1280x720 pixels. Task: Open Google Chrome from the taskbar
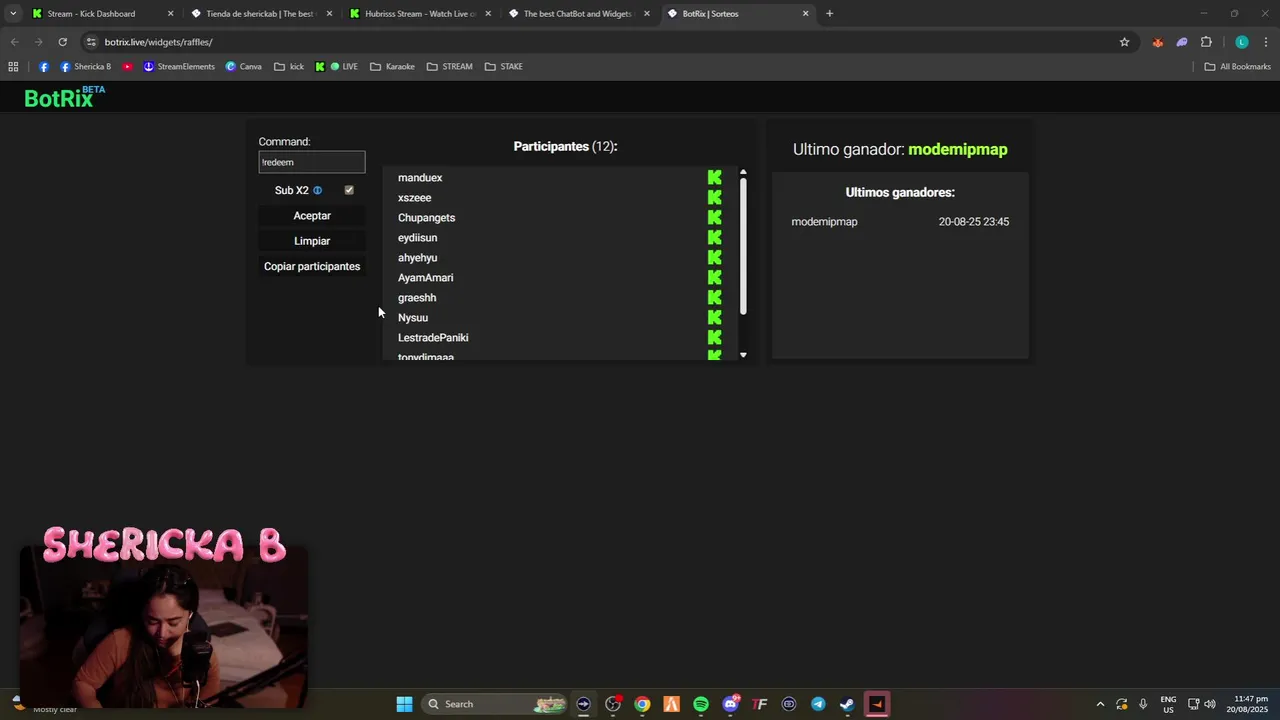click(x=642, y=704)
